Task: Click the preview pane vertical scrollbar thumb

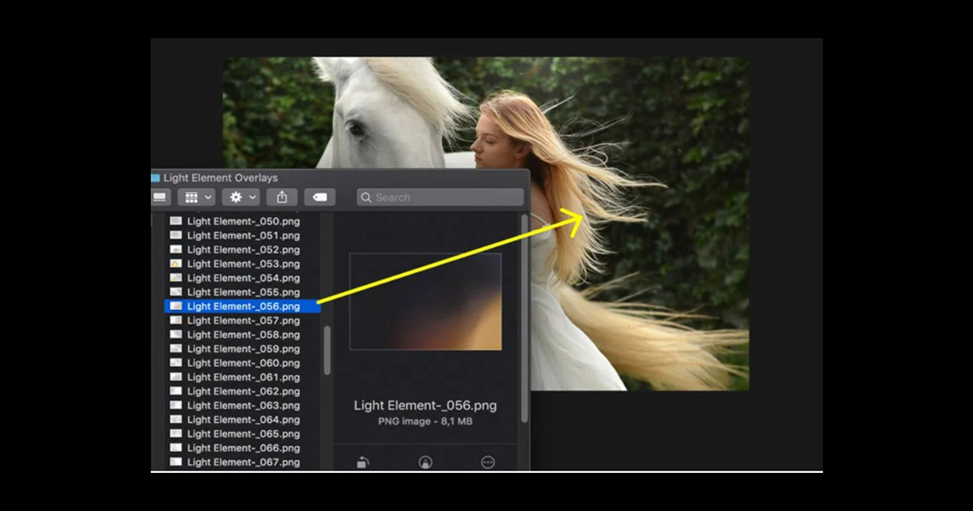Action: pos(524,319)
